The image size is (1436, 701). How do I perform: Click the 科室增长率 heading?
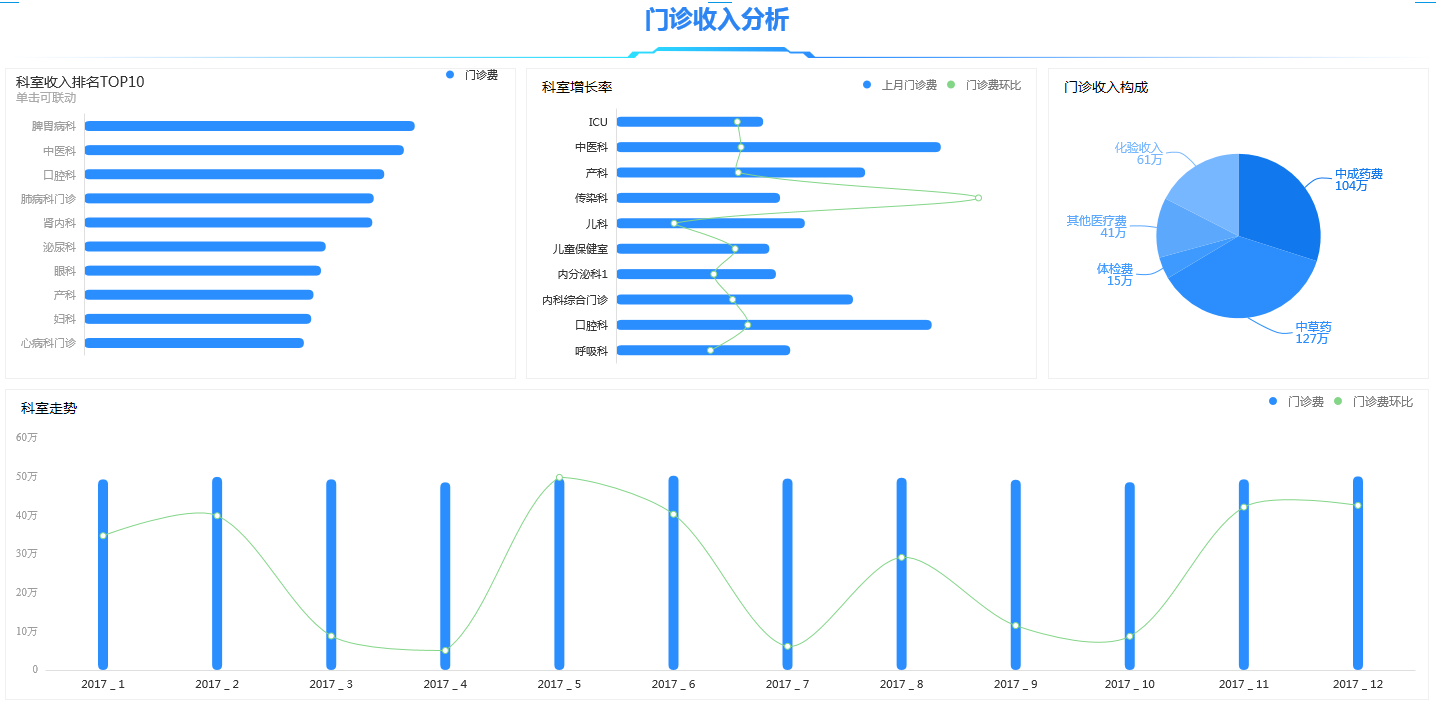click(577, 88)
